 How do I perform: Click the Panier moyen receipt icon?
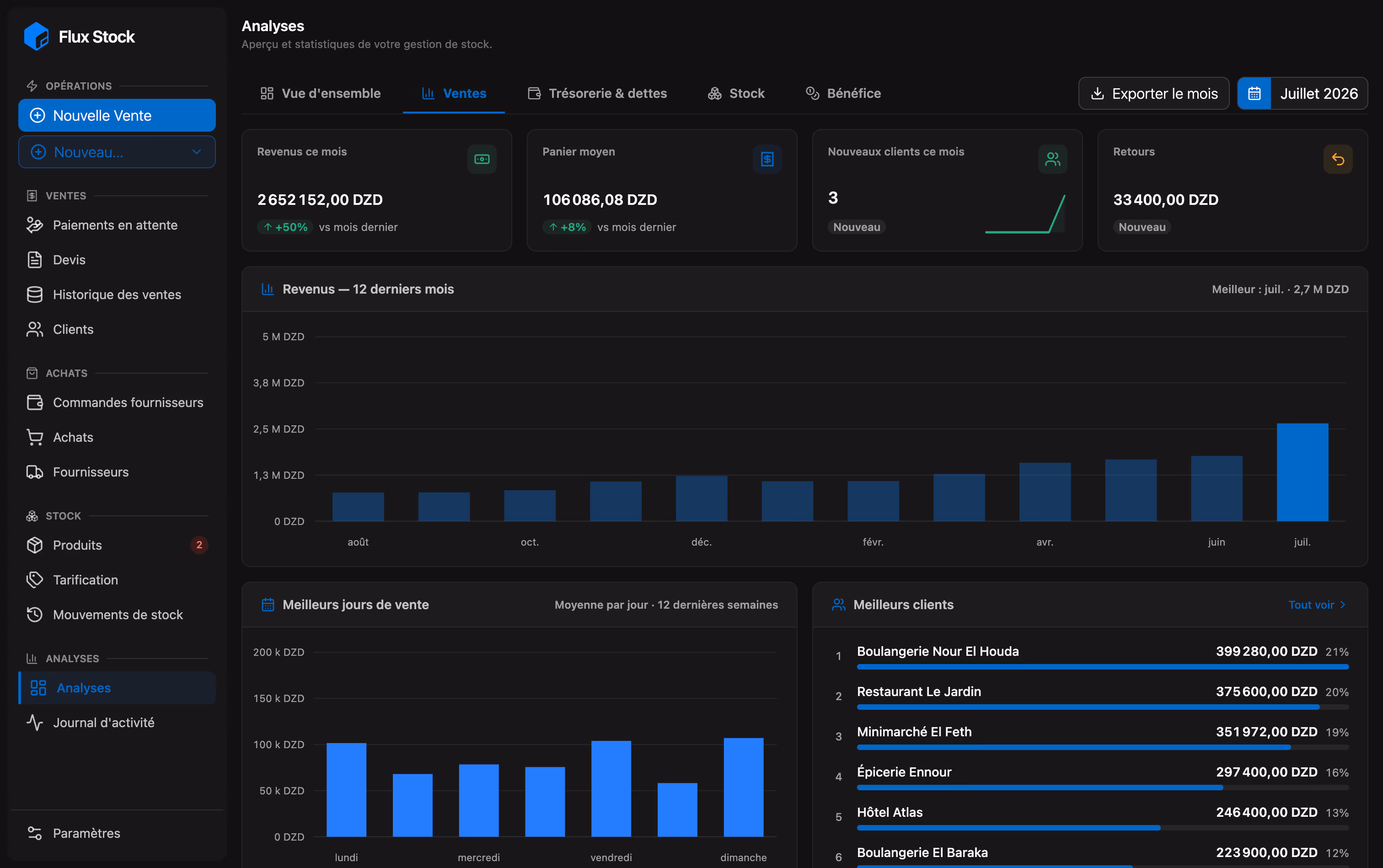767,159
